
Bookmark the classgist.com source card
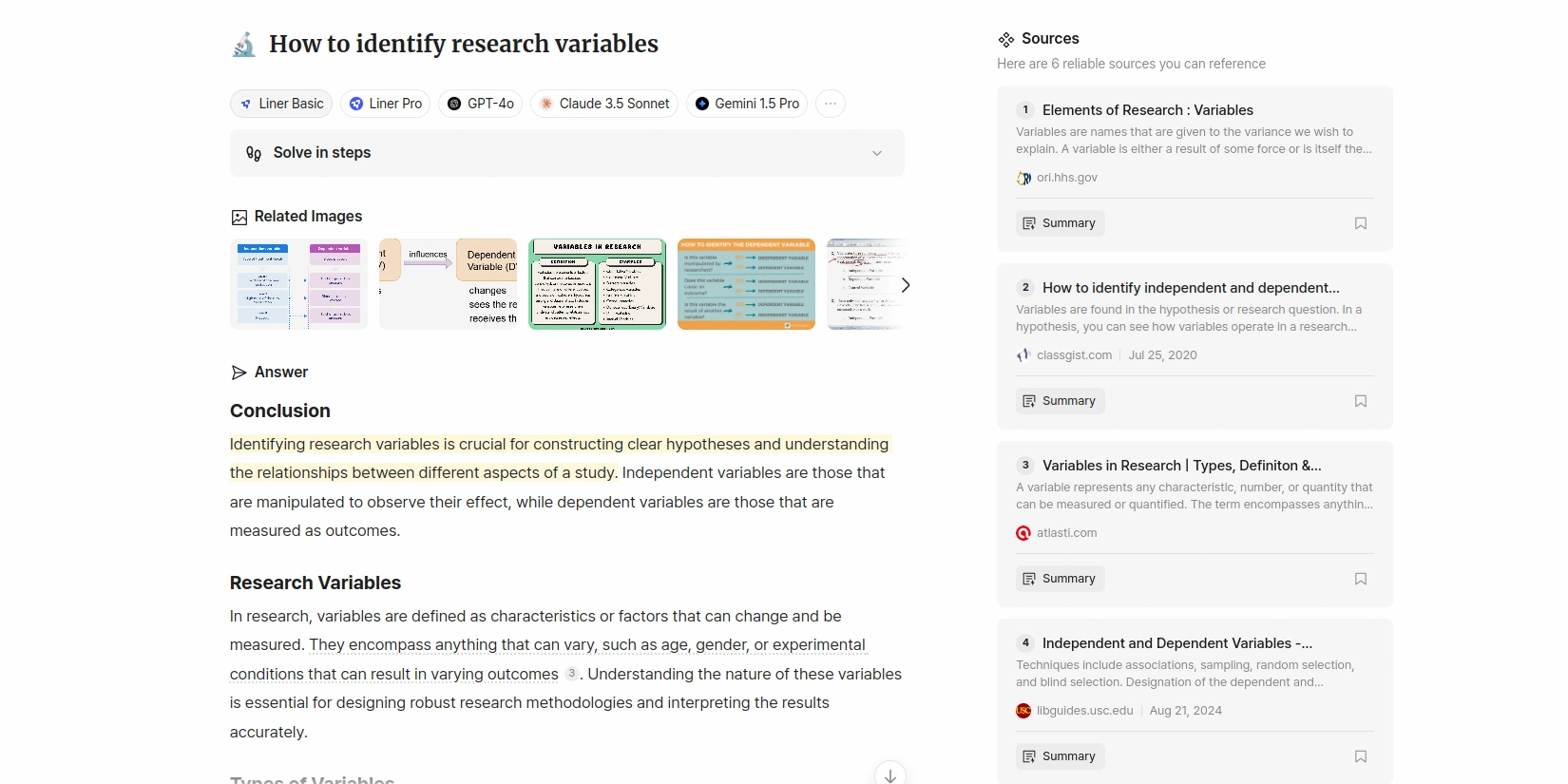(1360, 401)
